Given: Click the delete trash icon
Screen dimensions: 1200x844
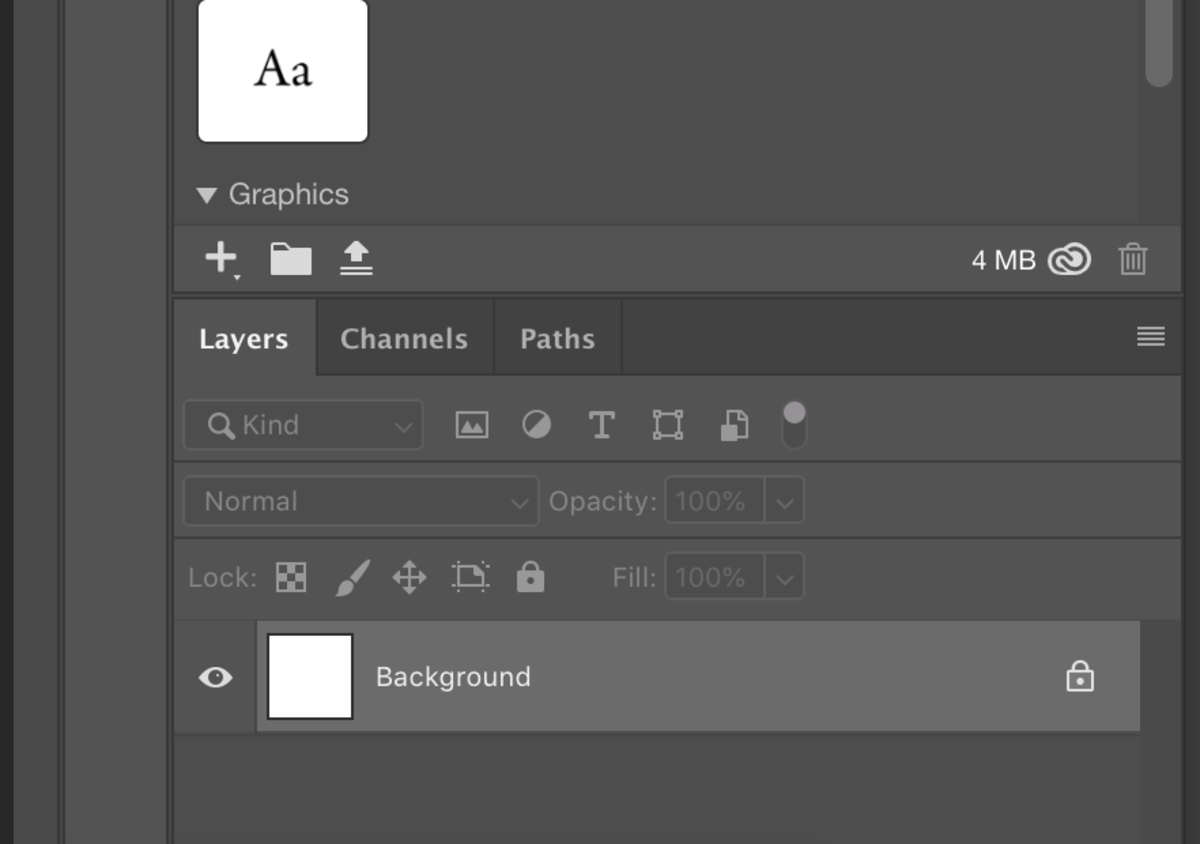Looking at the screenshot, I should pos(1133,259).
